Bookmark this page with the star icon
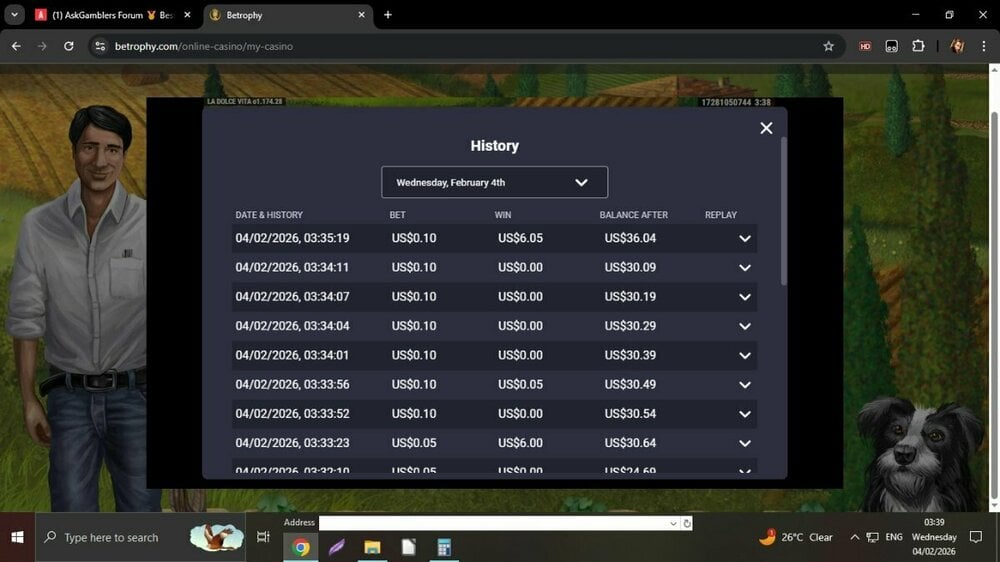 (828, 46)
